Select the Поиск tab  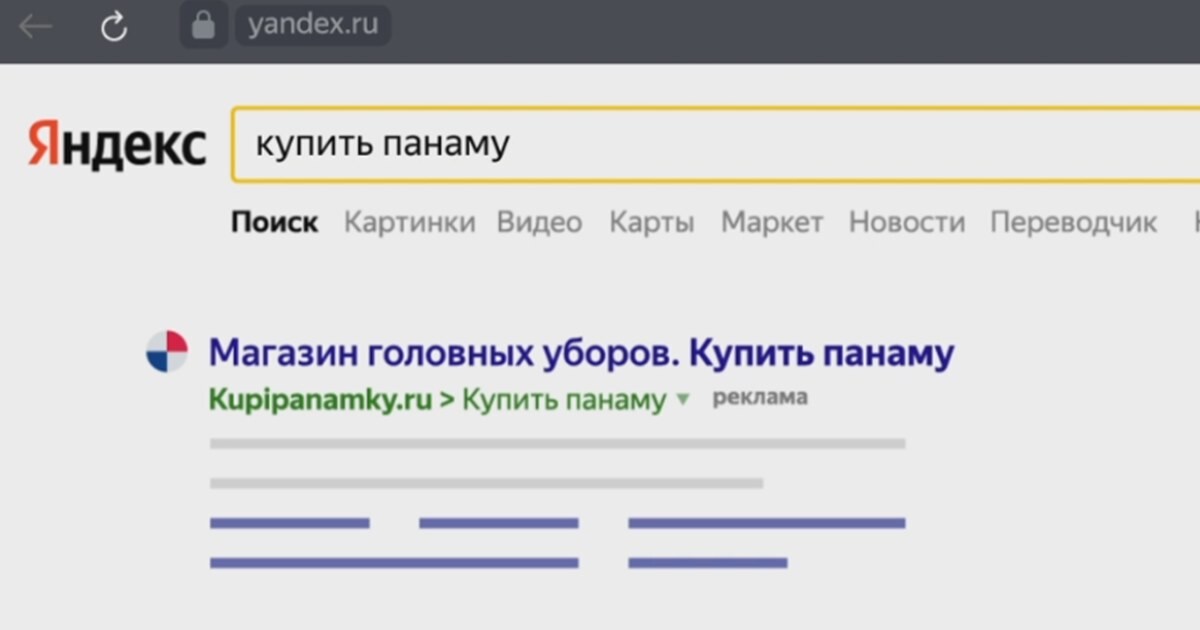coord(274,222)
